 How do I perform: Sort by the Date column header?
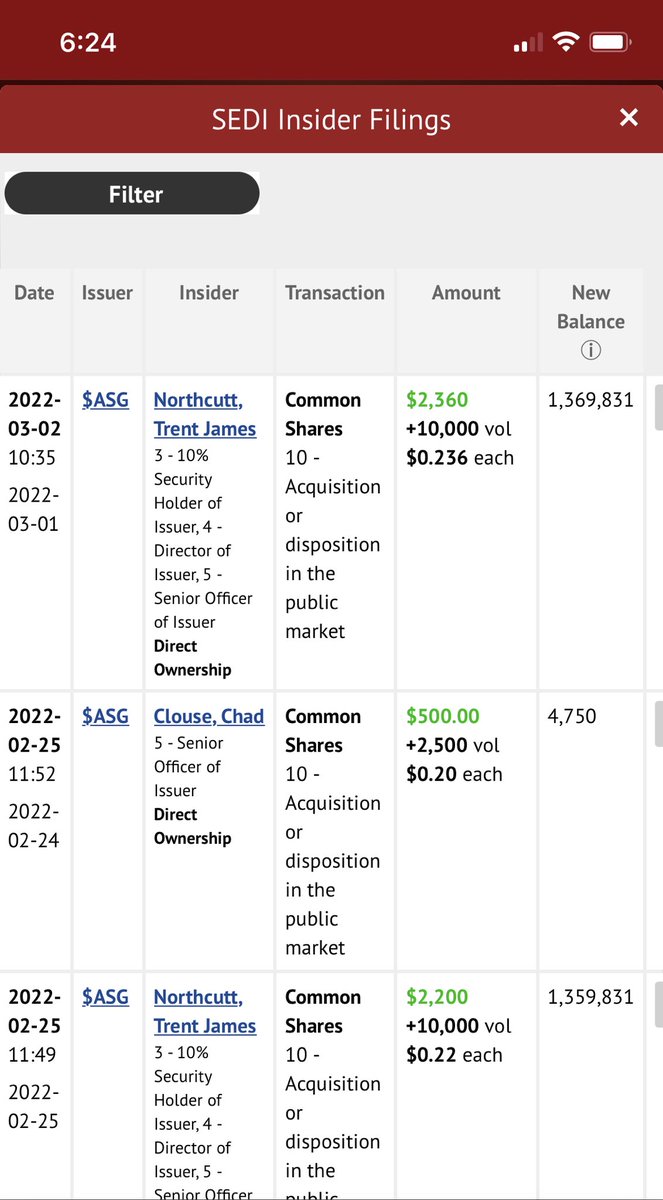[34, 293]
